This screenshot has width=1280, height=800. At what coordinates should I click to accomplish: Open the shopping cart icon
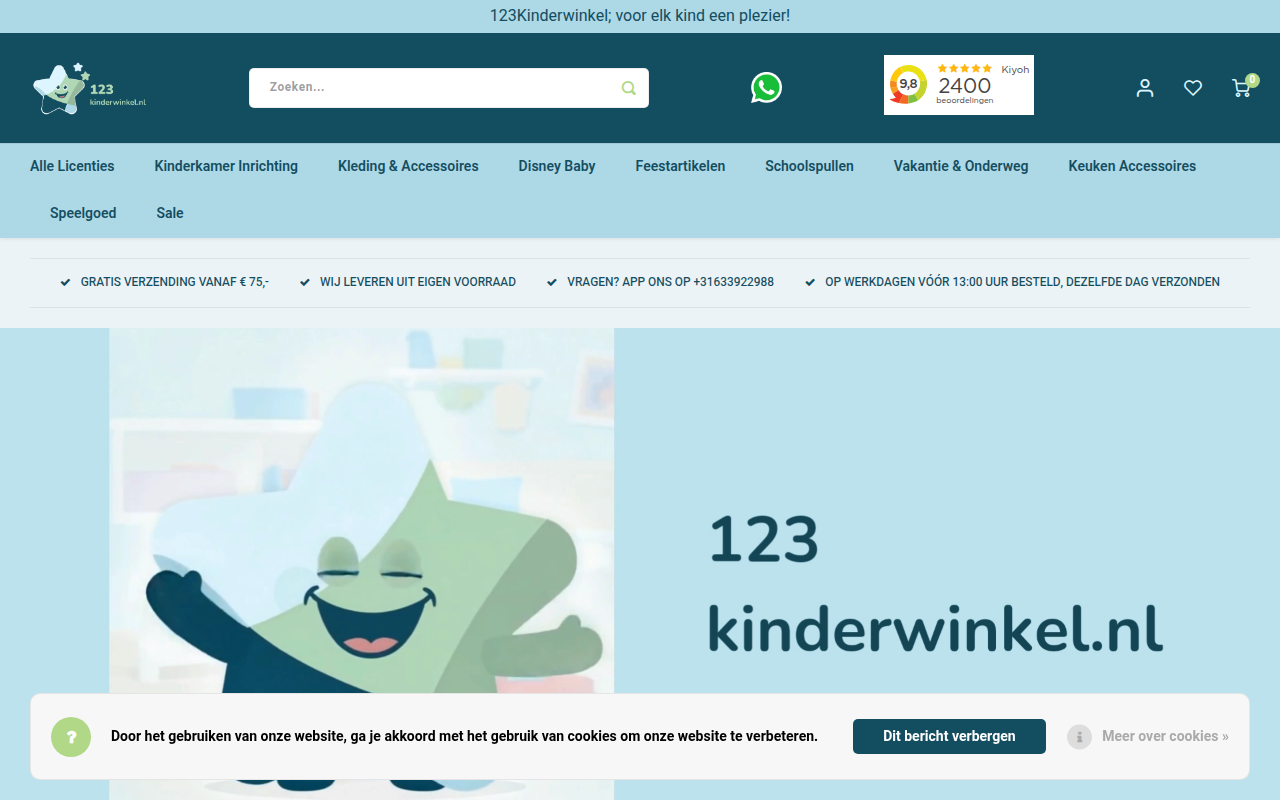tap(1242, 87)
